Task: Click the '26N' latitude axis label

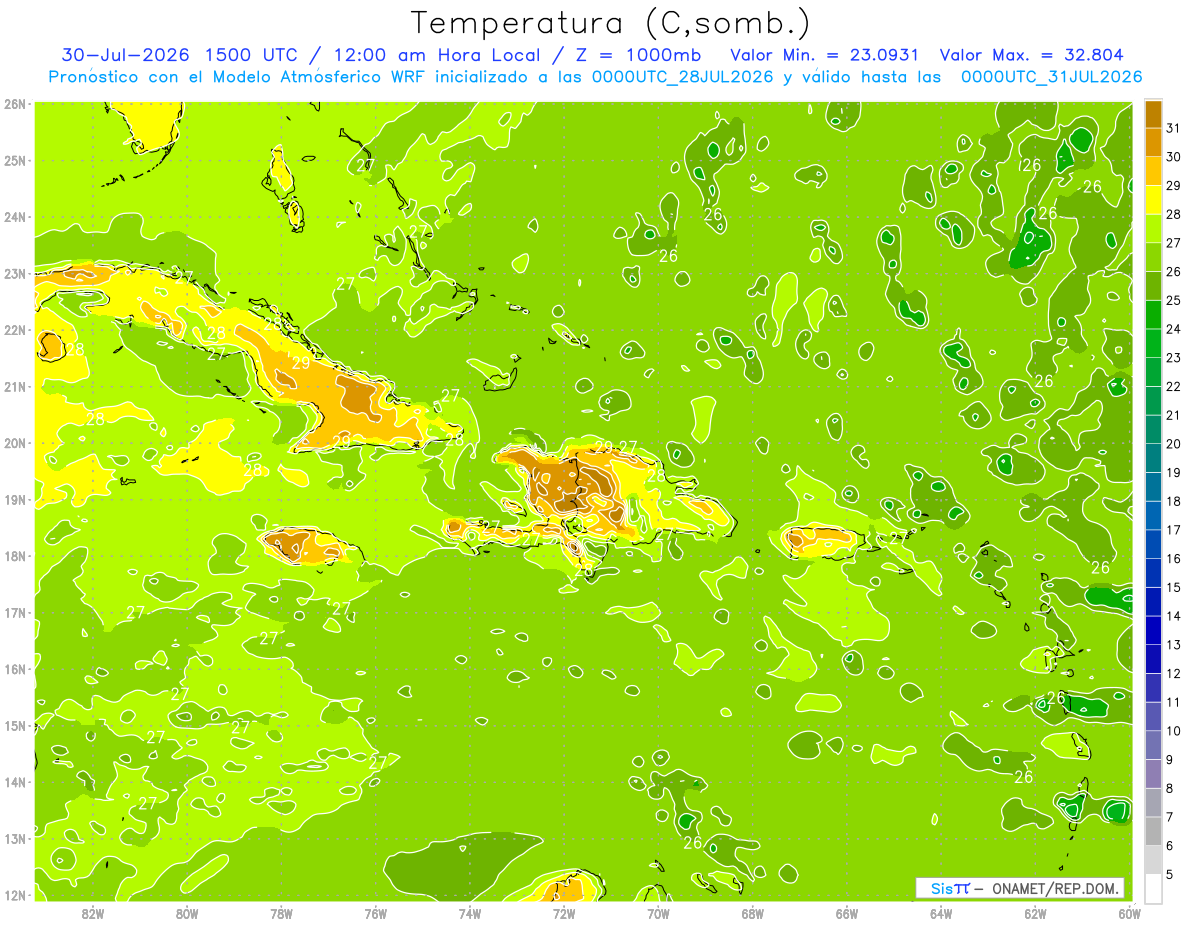Action: pyautogui.click(x=16, y=104)
